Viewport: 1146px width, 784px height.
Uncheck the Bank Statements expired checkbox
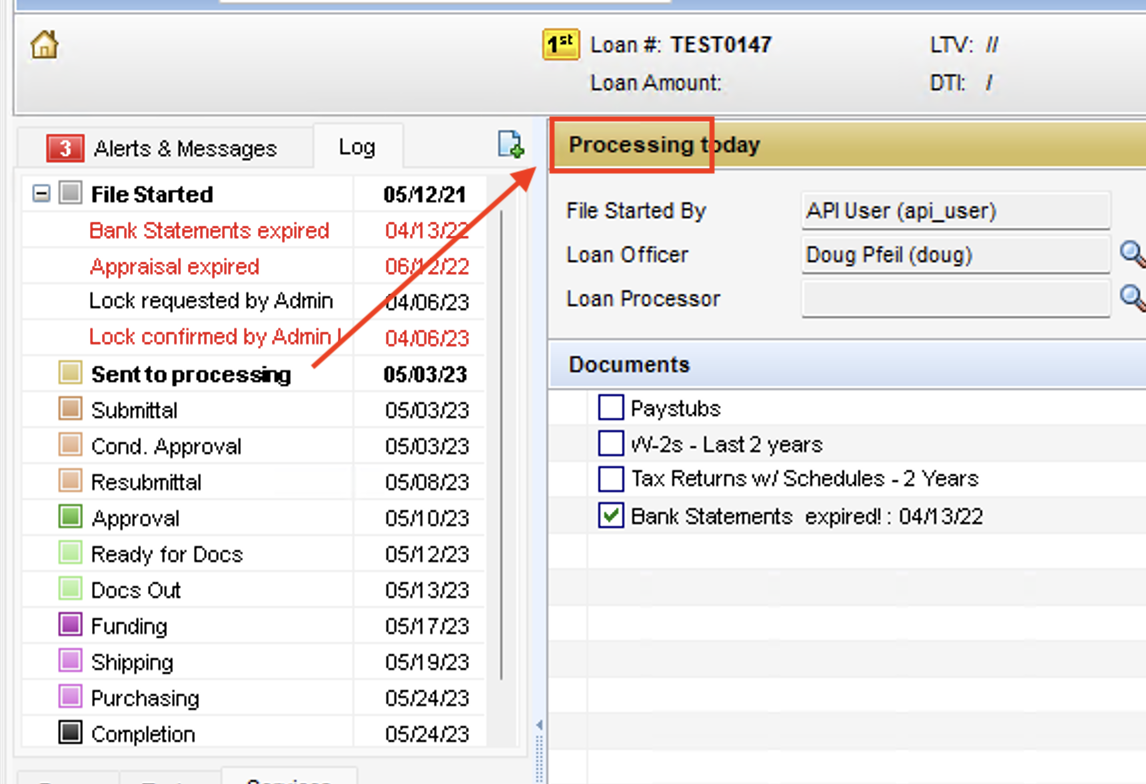pyautogui.click(x=610, y=516)
